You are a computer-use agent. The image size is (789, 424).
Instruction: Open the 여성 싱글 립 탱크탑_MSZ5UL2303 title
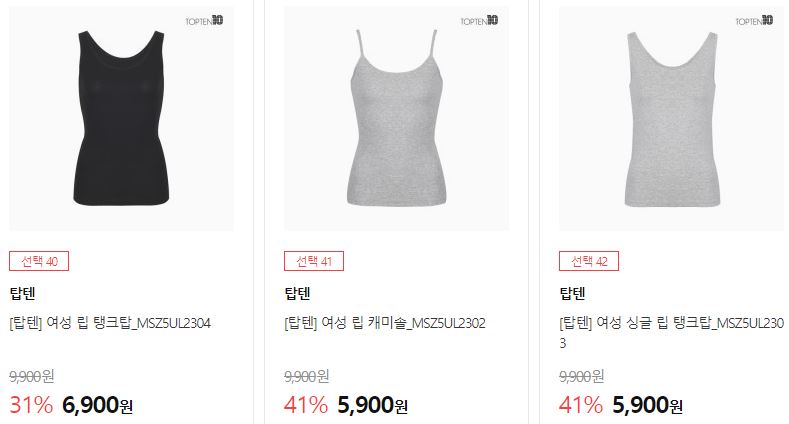point(672,333)
